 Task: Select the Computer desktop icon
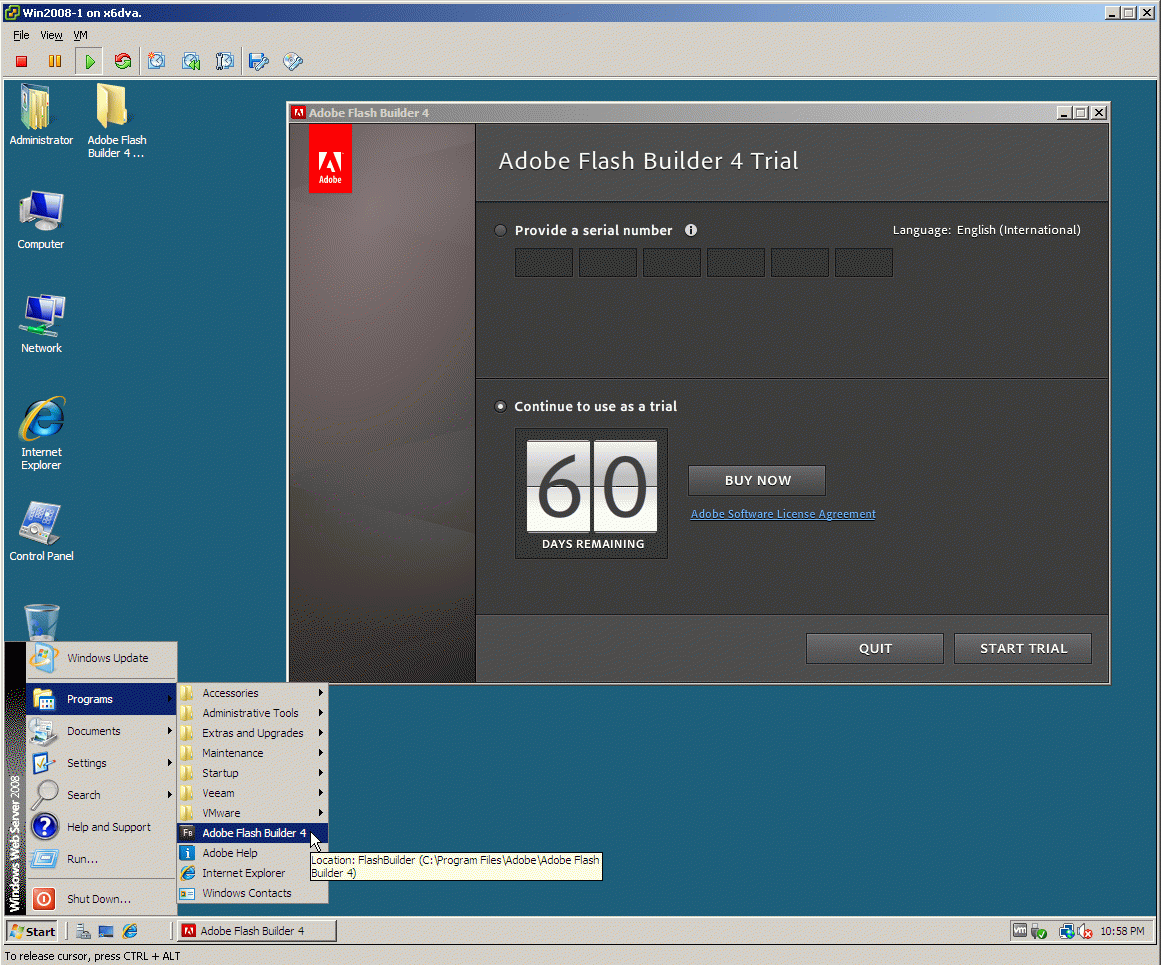tap(41, 221)
